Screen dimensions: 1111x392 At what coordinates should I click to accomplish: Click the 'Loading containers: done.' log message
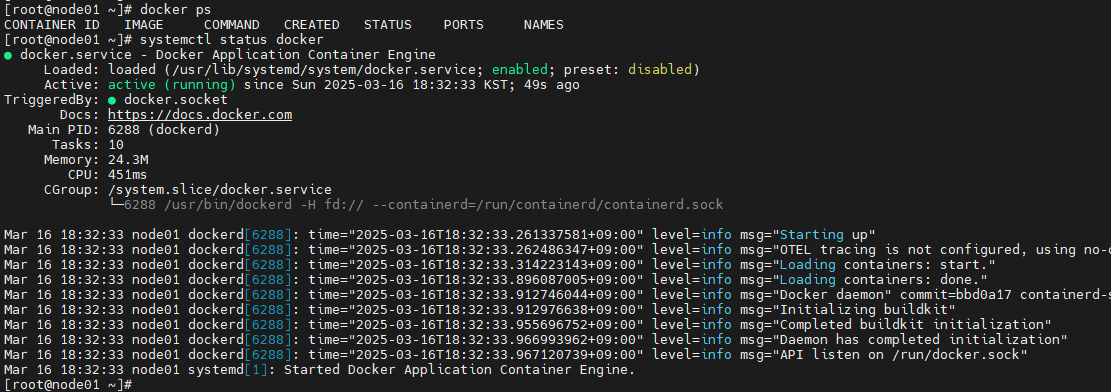(880, 280)
